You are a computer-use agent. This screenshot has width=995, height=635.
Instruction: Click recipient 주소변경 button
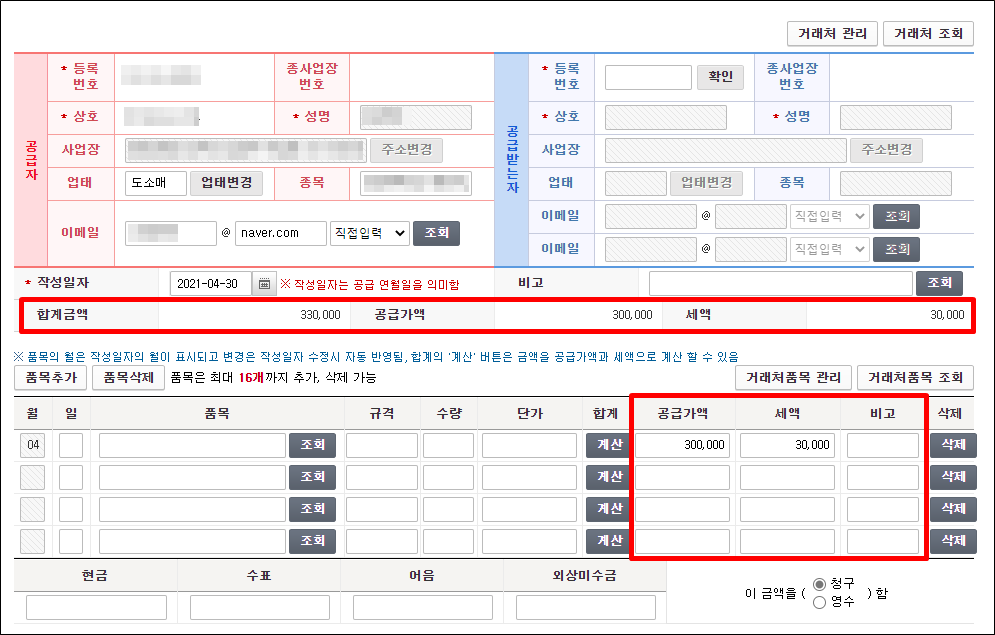pos(886,150)
